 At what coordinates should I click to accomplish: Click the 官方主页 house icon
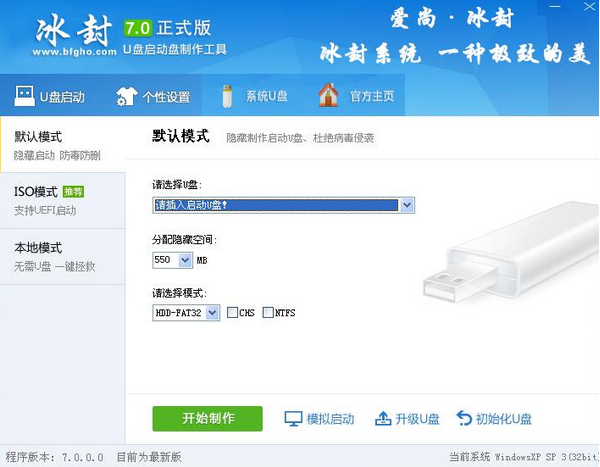[x=328, y=96]
